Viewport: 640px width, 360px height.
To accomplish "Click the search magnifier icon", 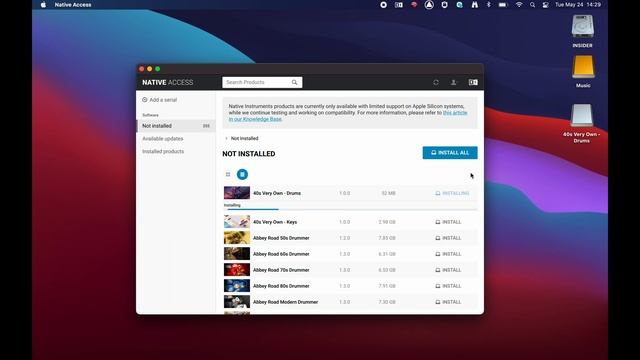I will pyautogui.click(x=294, y=82).
